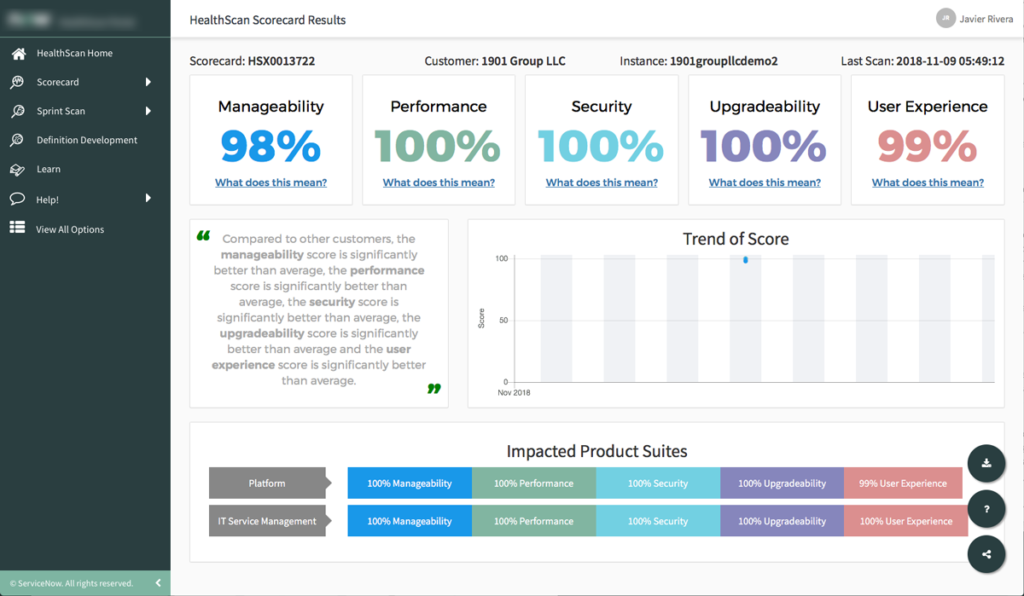Select Platform 100% Manageability bar

(x=409, y=483)
